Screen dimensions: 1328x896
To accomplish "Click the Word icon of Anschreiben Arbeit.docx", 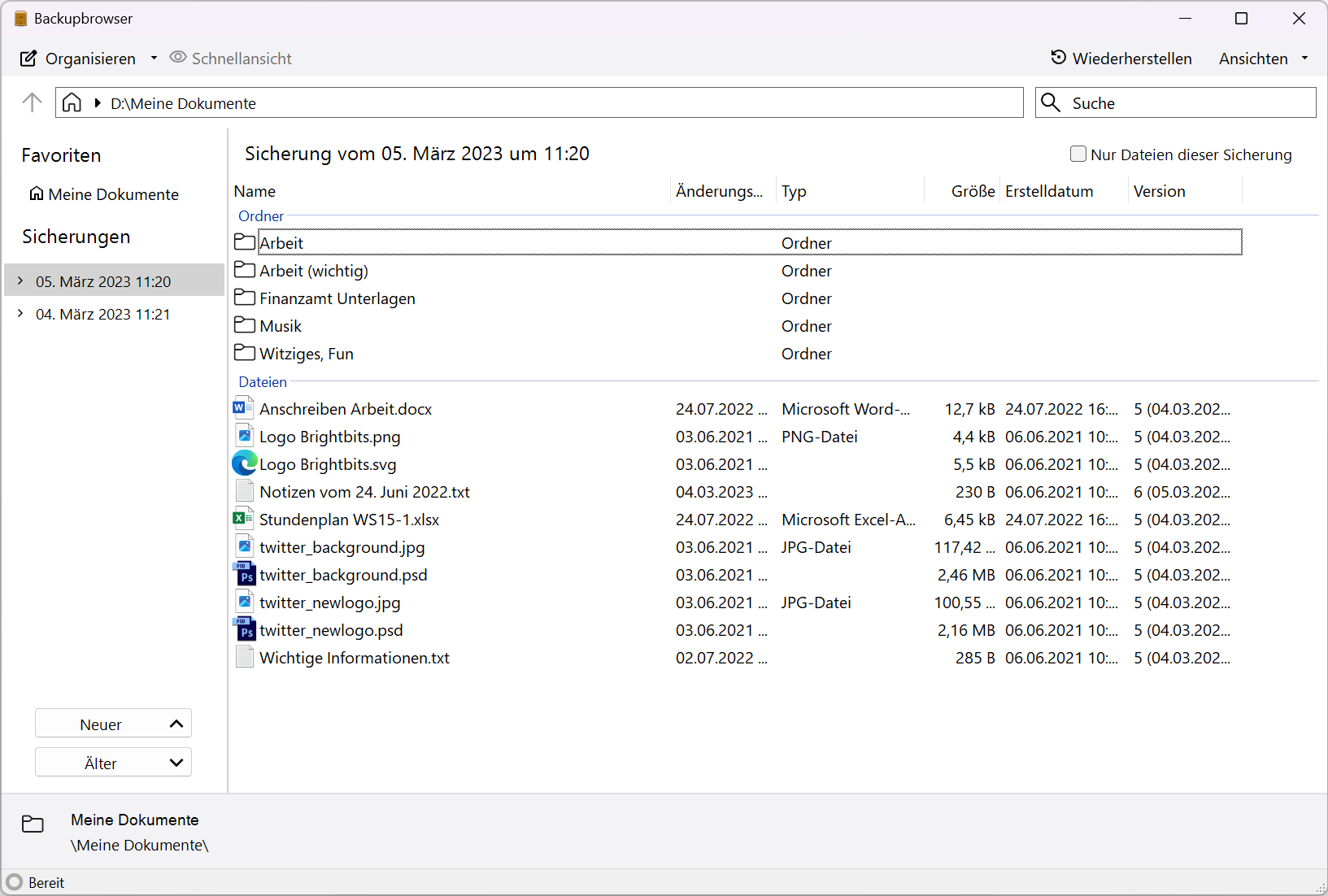I will click(x=244, y=408).
